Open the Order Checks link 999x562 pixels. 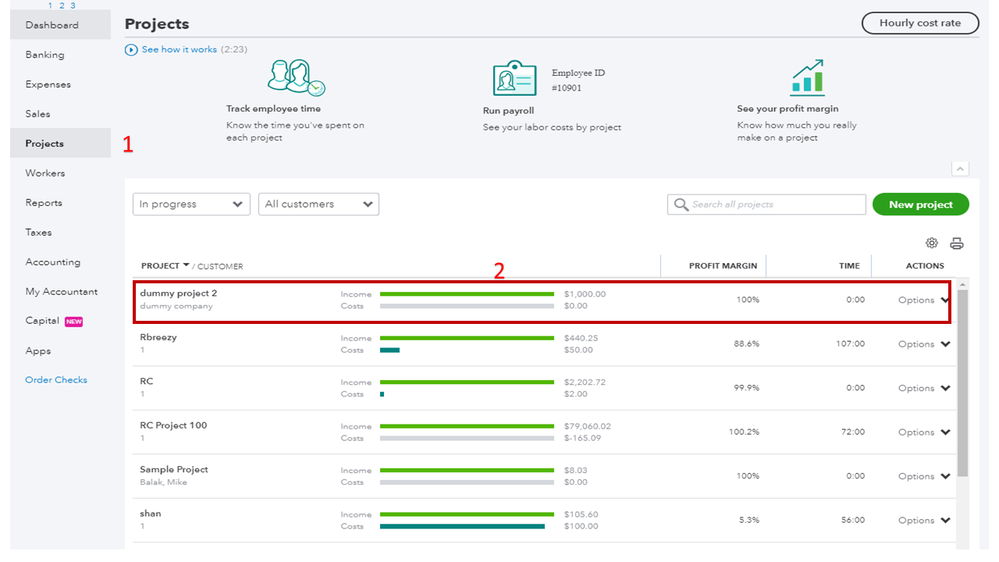coord(56,380)
